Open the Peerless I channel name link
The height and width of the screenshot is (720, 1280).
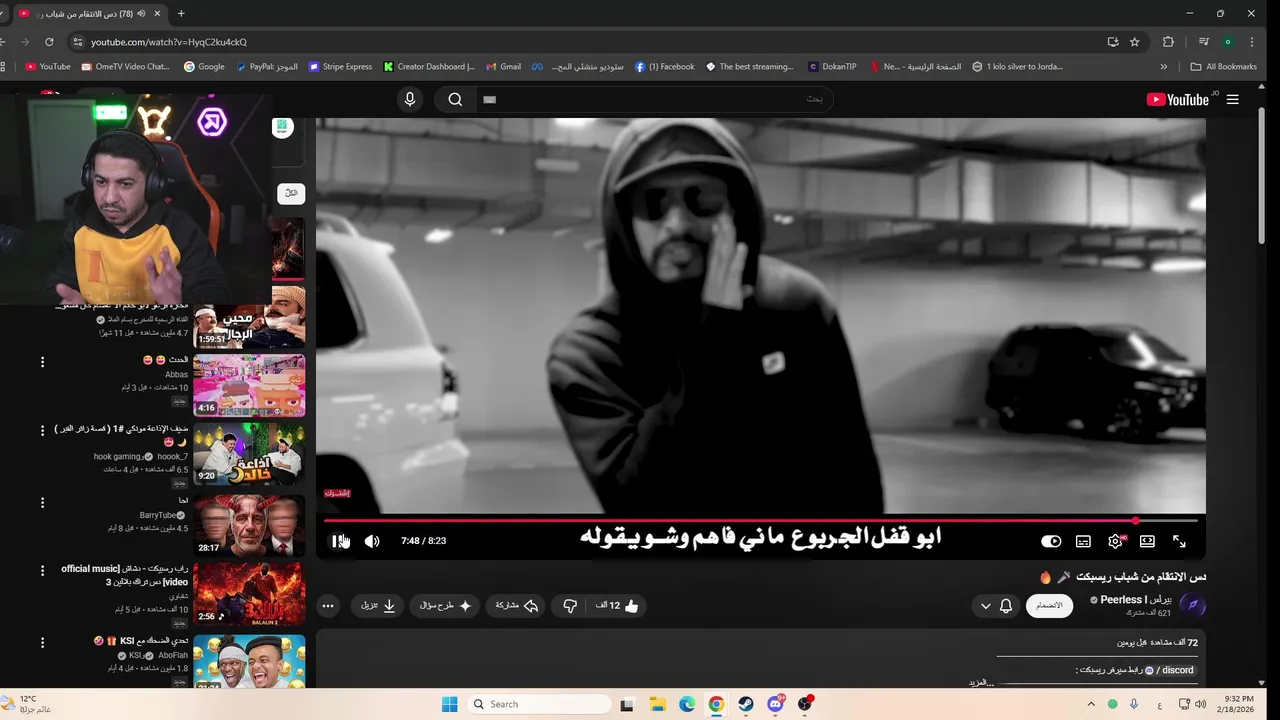click(x=1136, y=600)
